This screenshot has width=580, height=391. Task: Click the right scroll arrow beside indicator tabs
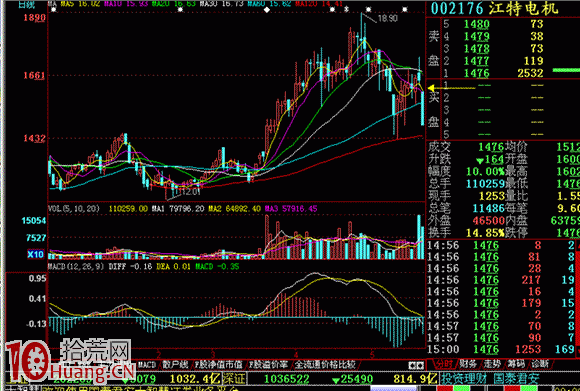pyautogui.click(x=421, y=365)
